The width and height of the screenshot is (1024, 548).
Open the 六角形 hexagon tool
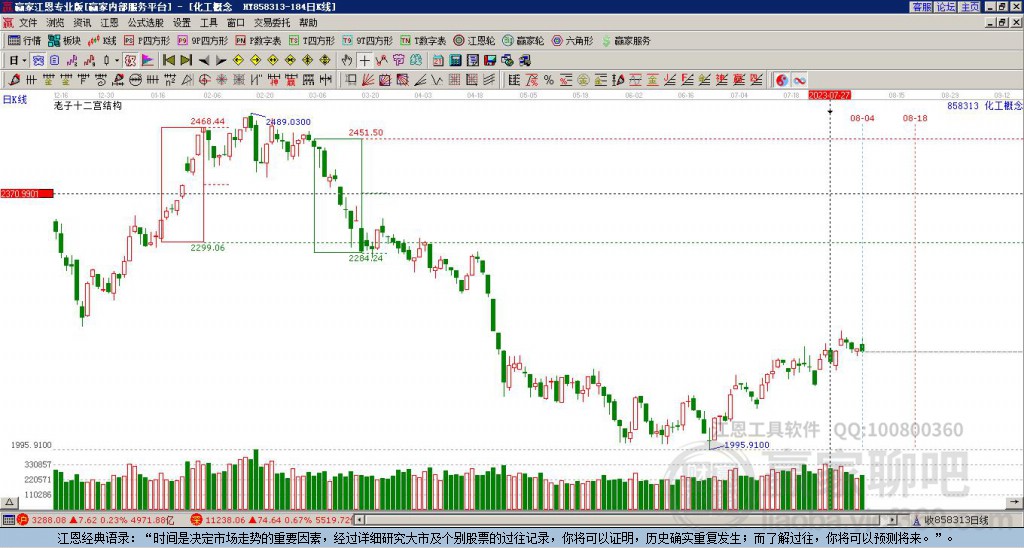pyautogui.click(x=573, y=40)
